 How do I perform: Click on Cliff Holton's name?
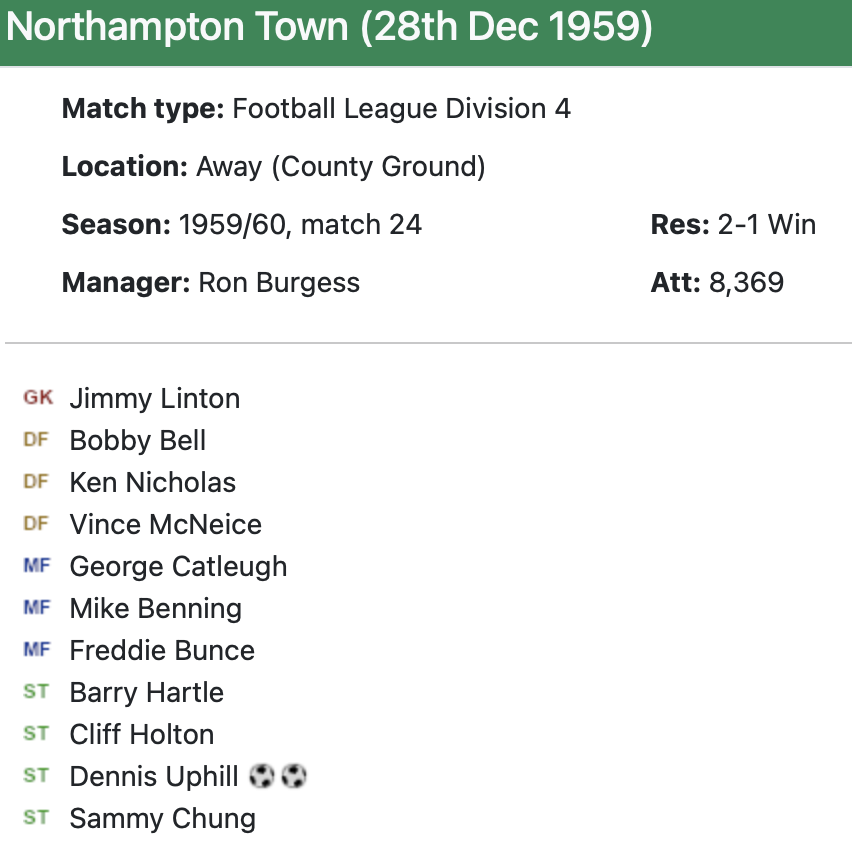[x=142, y=735]
